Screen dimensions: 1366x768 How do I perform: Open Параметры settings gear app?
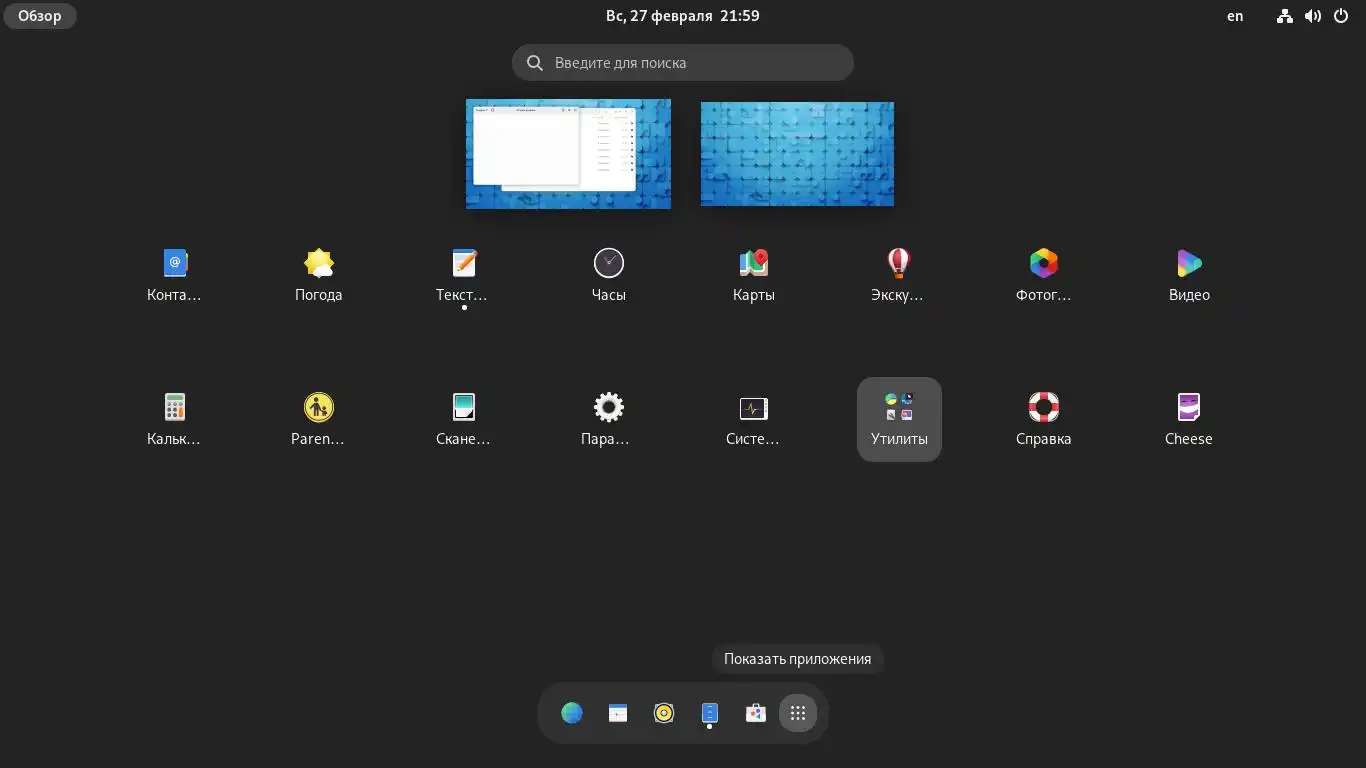click(608, 419)
